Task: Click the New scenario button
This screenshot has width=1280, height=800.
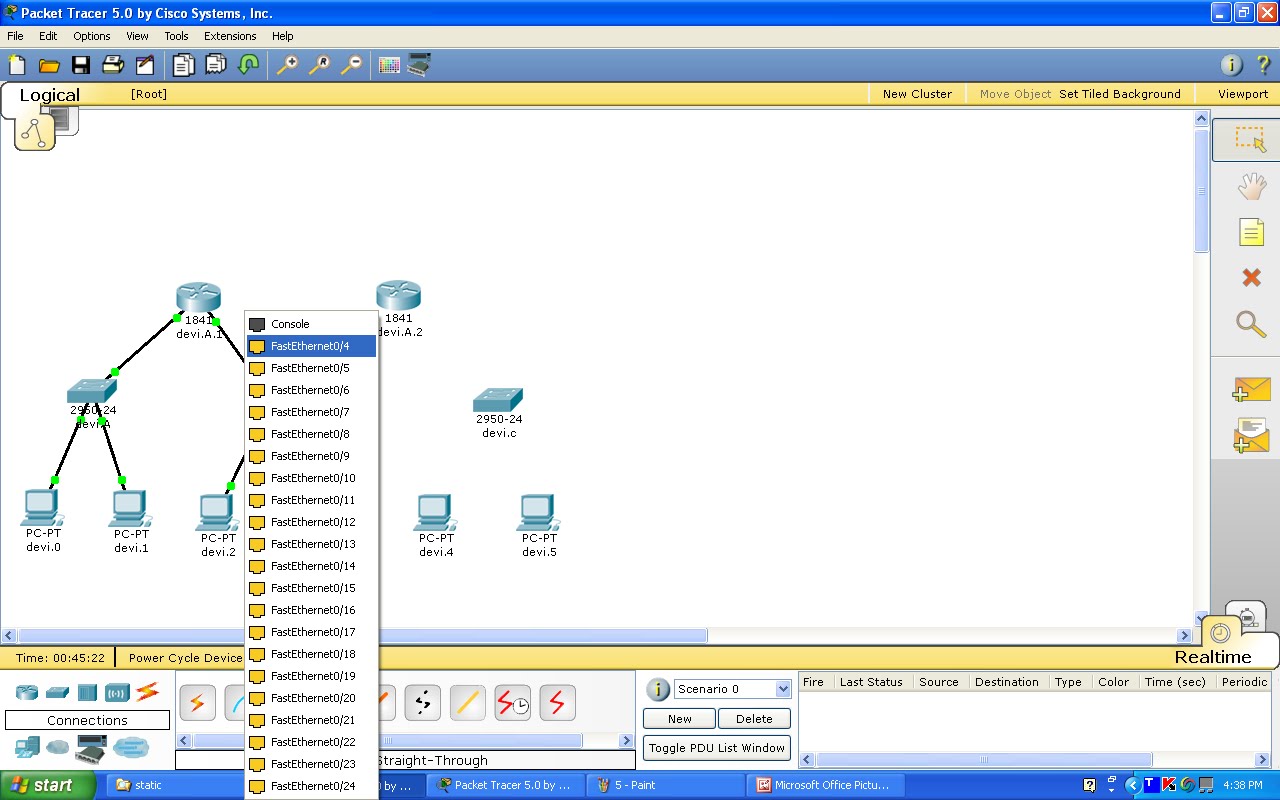Action: click(679, 718)
